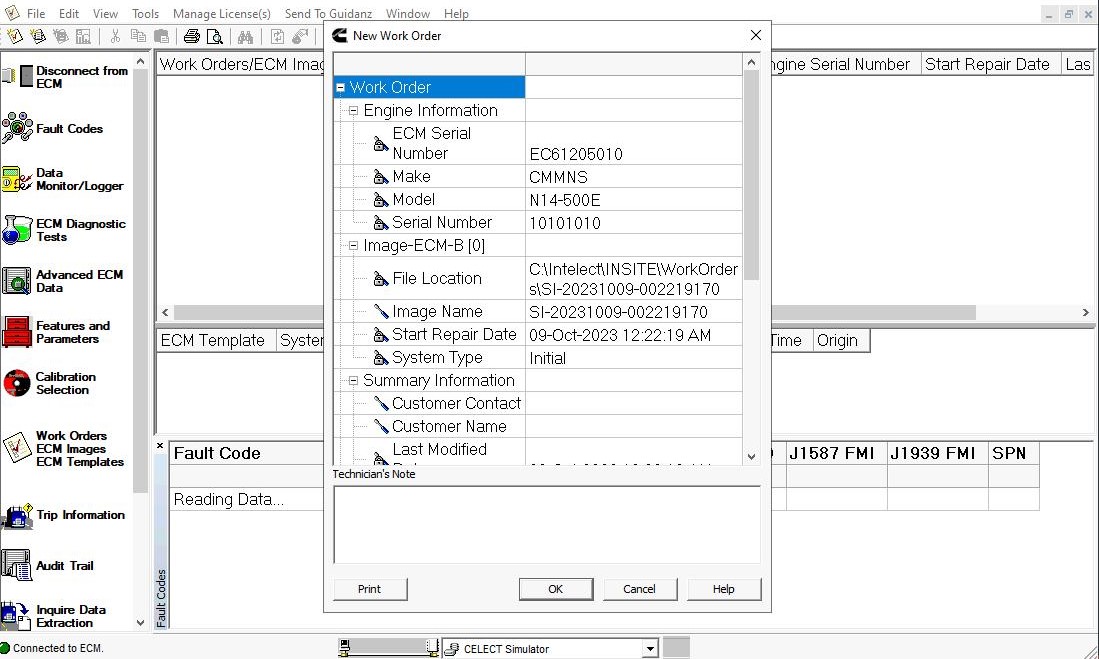Open the Fault Codes view

(x=53, y=128)
